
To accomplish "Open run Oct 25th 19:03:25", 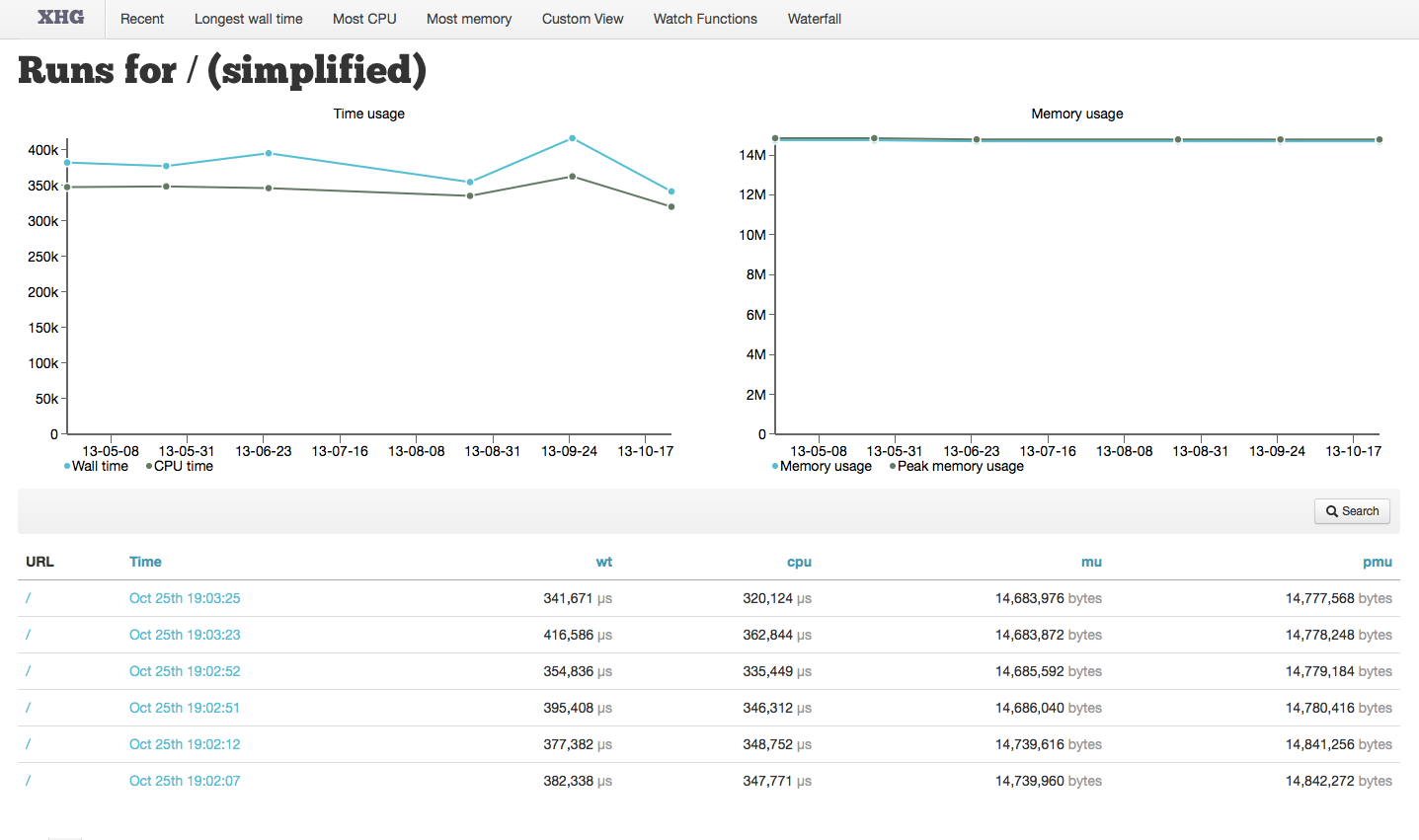I will [185, 598].
